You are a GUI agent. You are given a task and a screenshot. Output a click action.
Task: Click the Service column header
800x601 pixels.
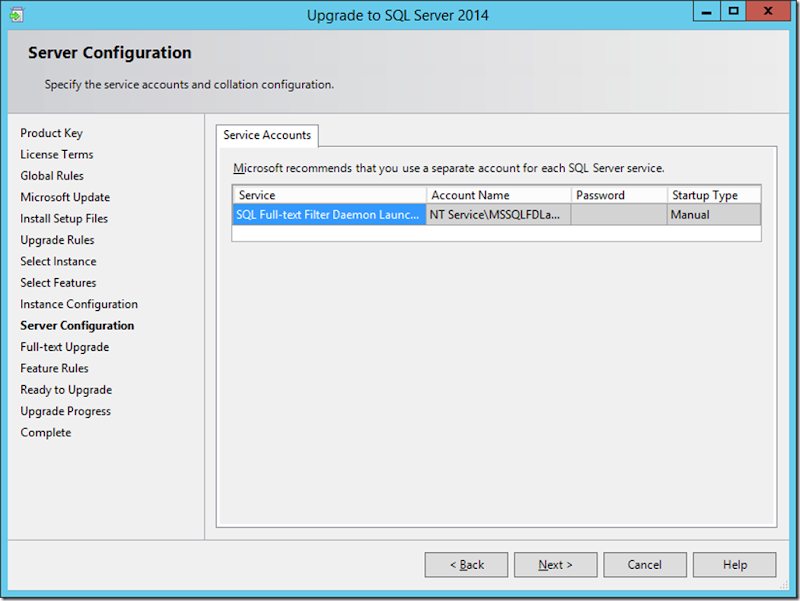click(330, 195)
